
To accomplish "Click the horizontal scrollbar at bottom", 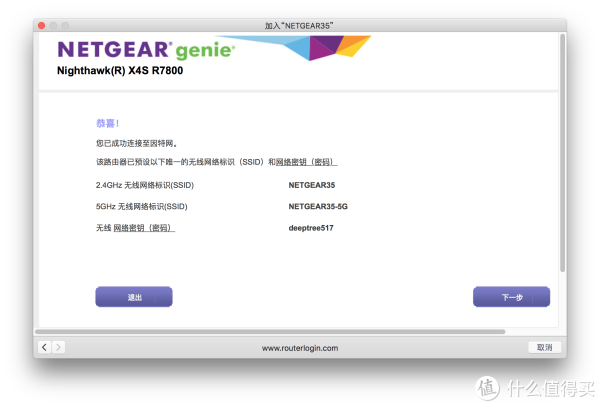I will tap(270, 331).
